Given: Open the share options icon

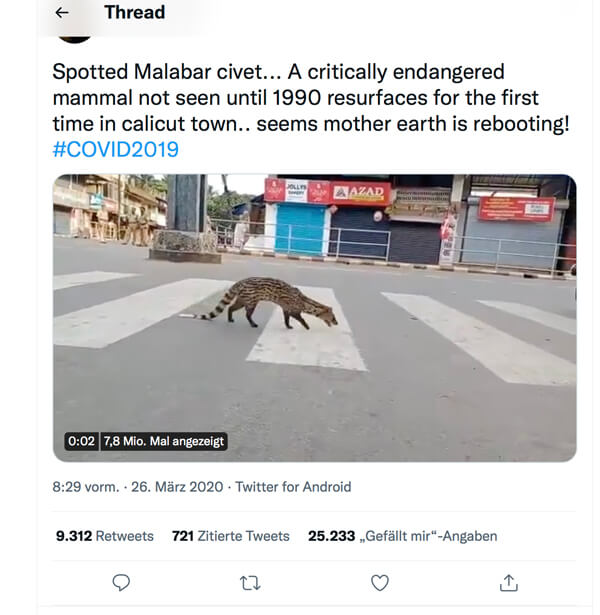Looking at the screenshot, I should 509,582.
